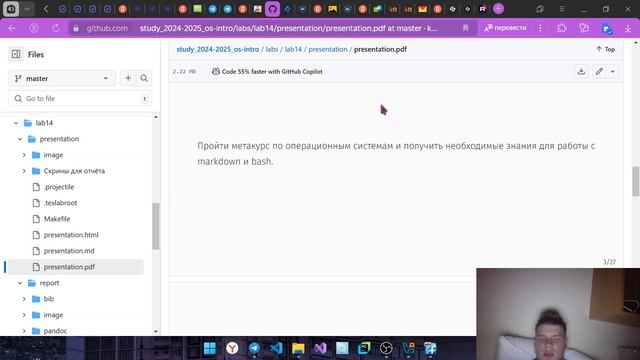Screen dimensions: 640x360
Task: Open Telegram from taskbar
Action: (254, 348)
